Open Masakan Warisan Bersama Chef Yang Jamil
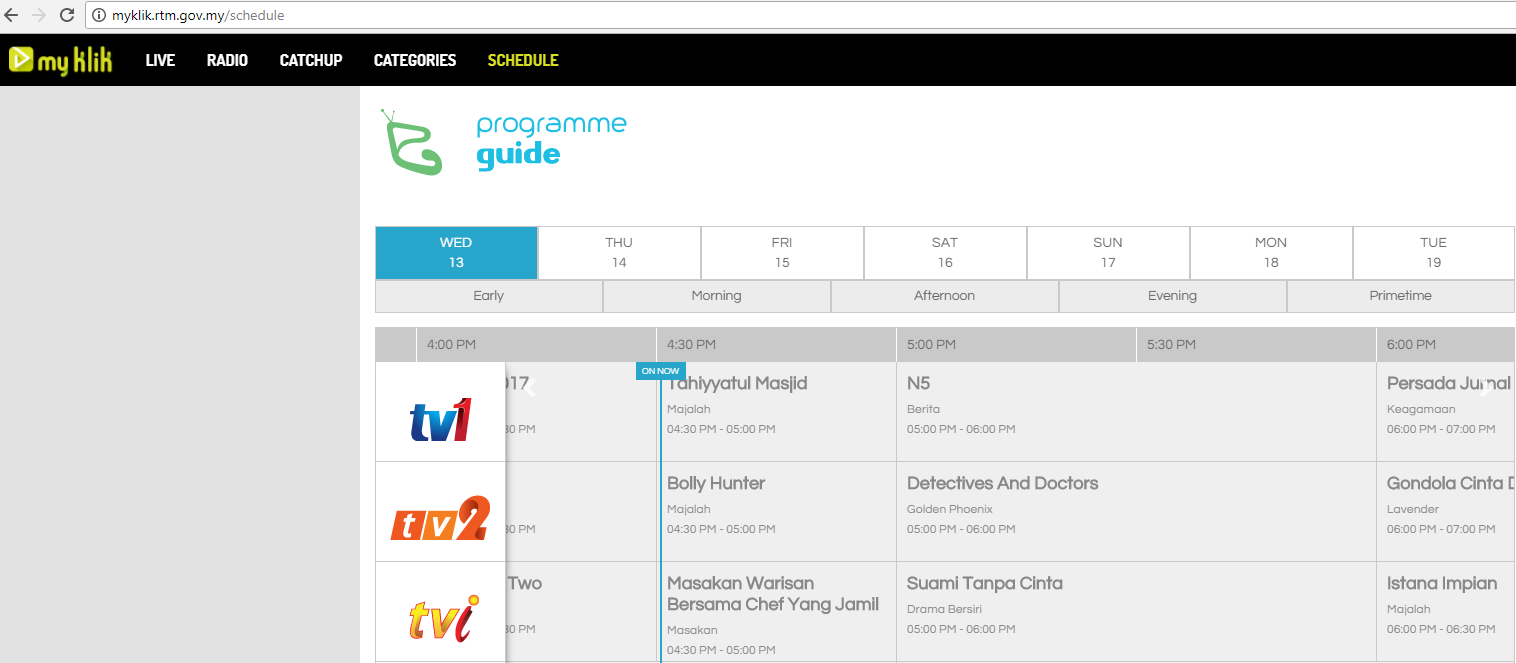1516x663 pixels. point(777,612)
